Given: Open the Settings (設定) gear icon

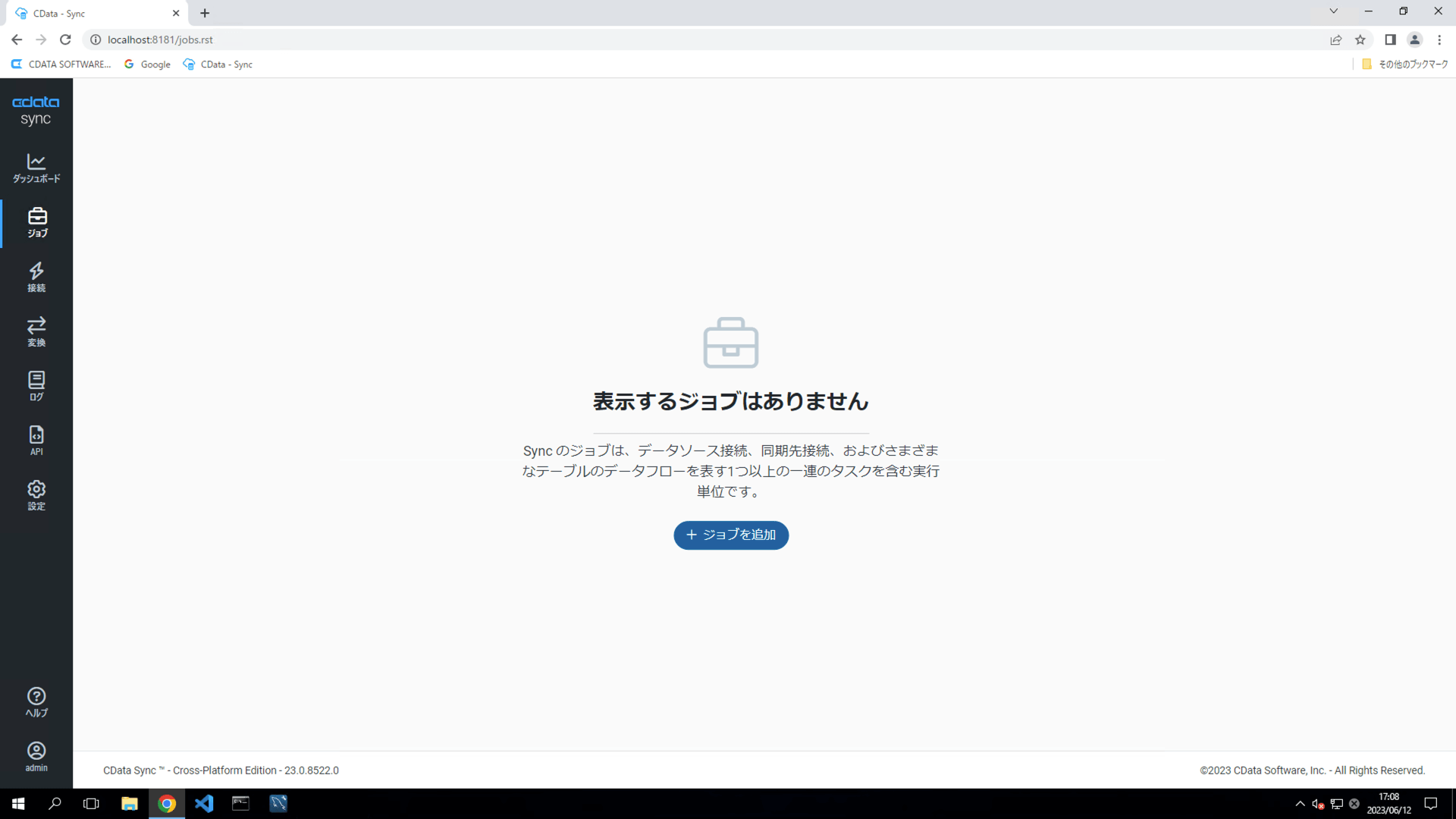Looking at the screenshot, I should click(36, 495).
